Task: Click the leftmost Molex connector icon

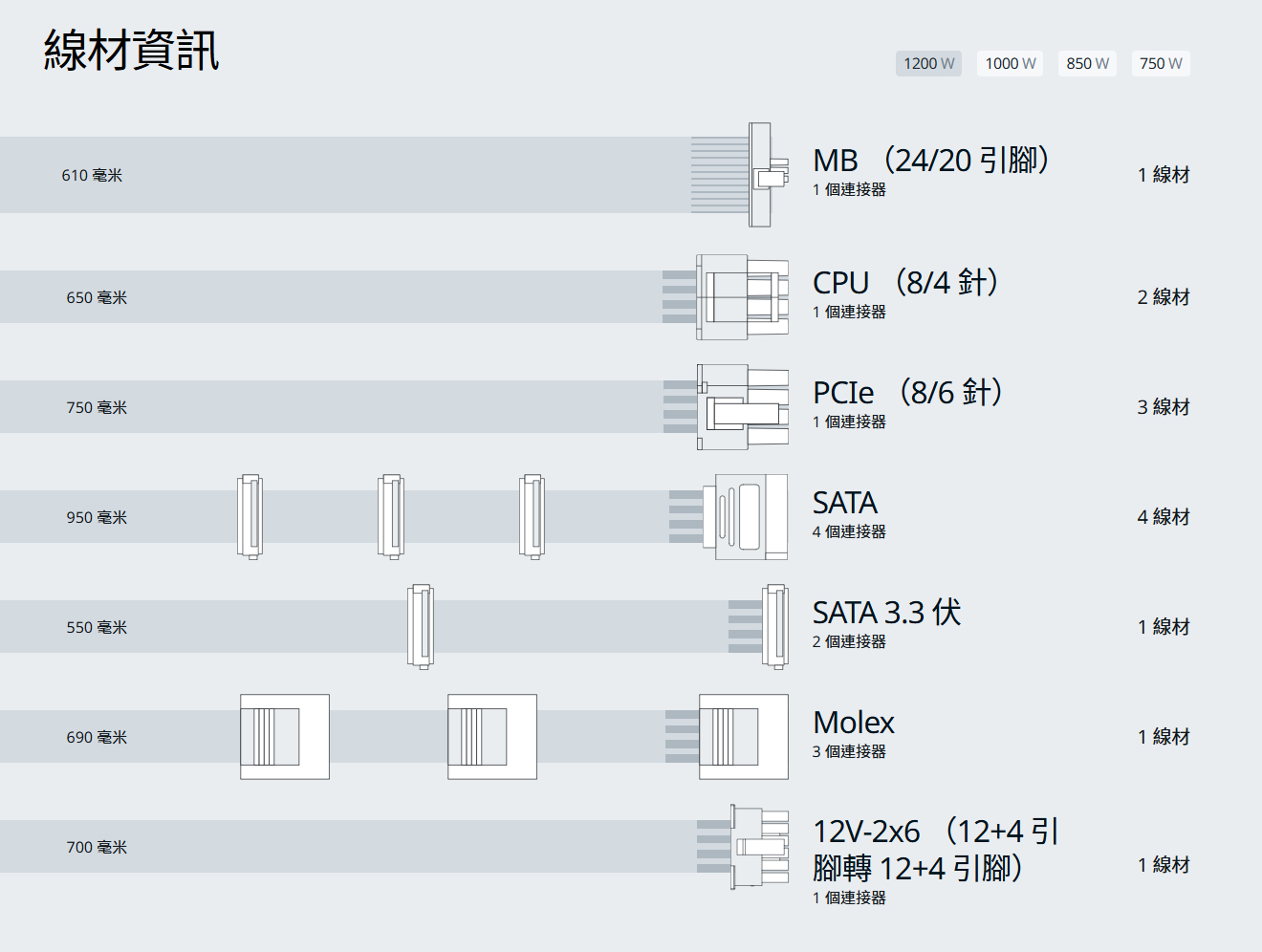Action: tap(285, 737)
